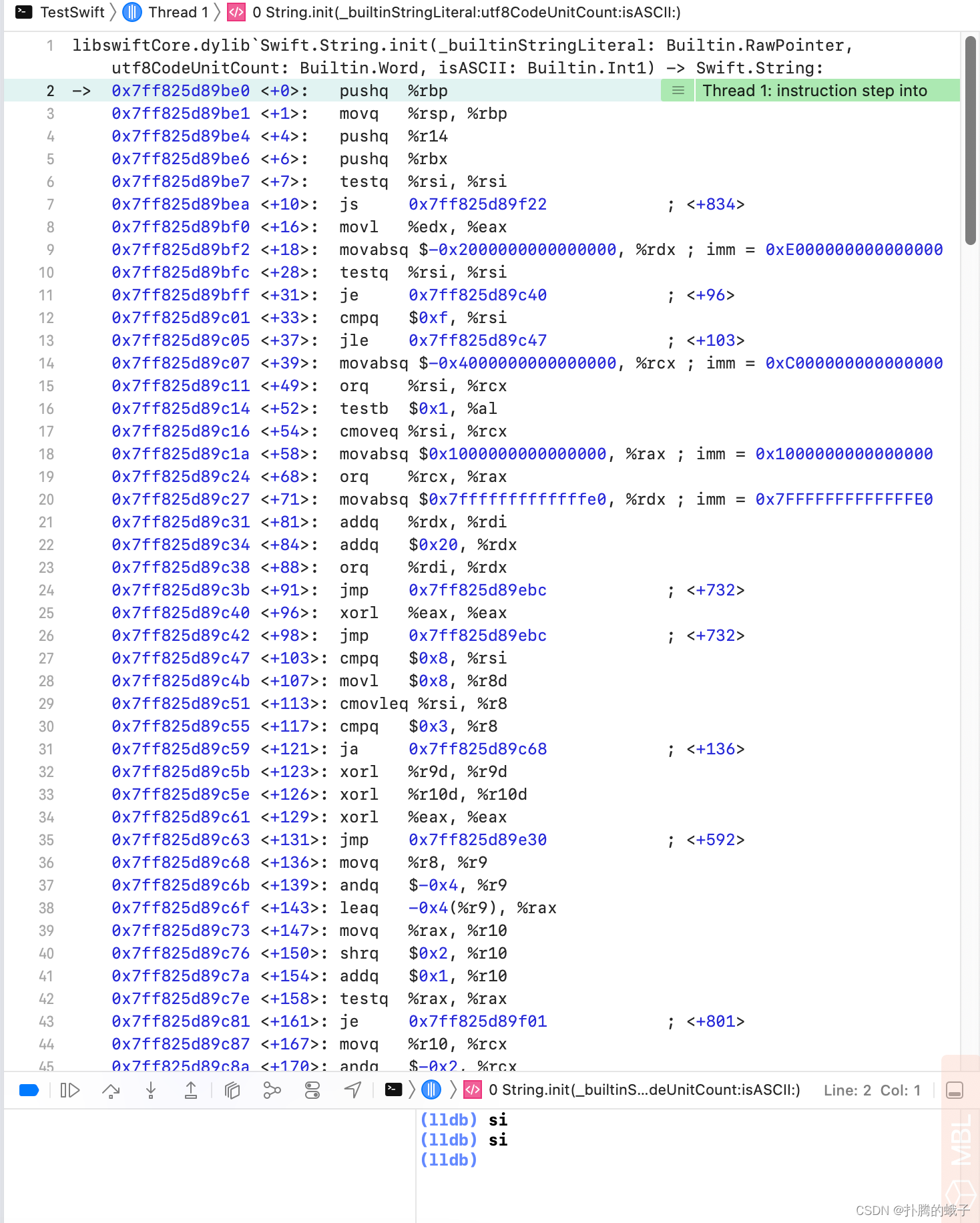Open the Environment Overrides icon
The width and height of the screenshot is (980, 1223).
312,1090
